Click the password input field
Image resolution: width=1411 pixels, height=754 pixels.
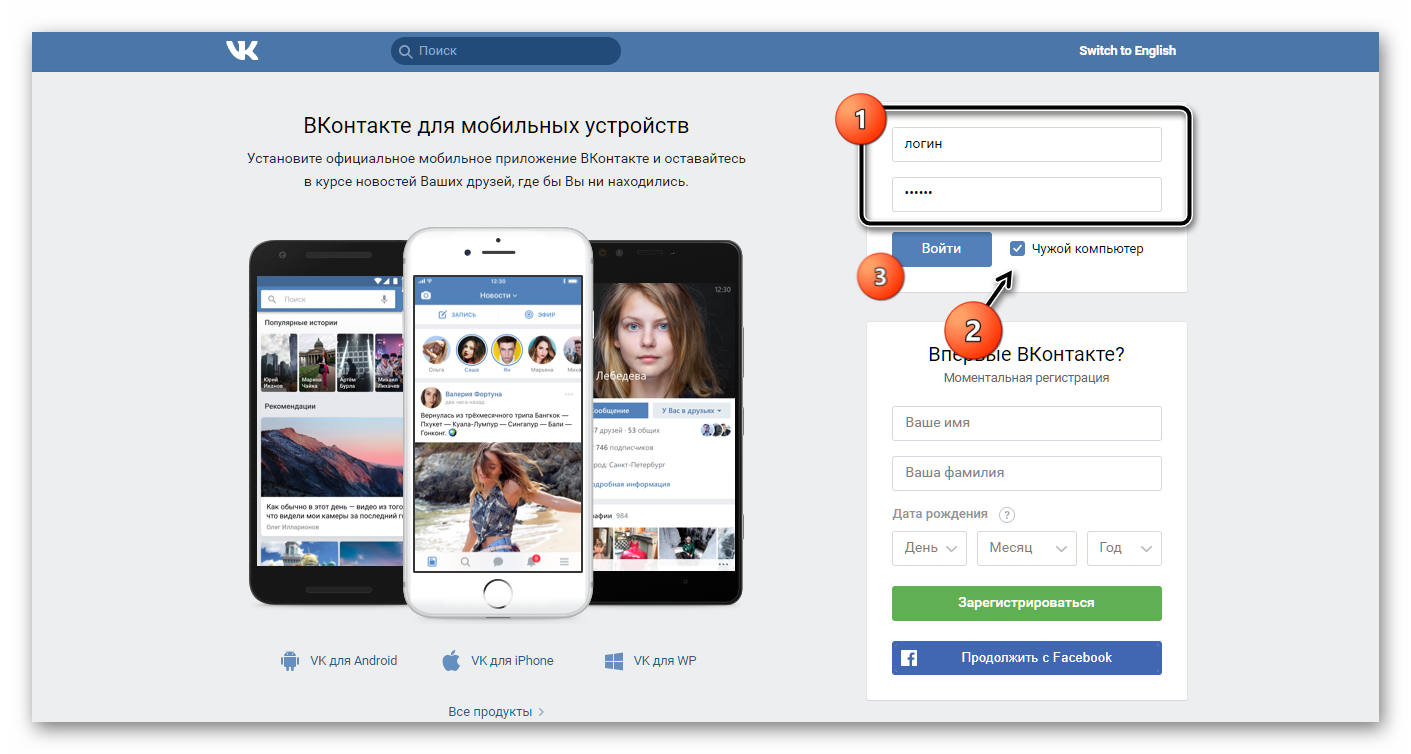pos(1026,194)
